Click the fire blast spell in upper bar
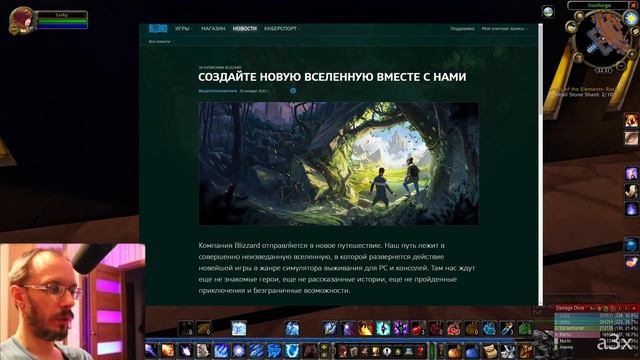640x360 pixels. [366, 328]
